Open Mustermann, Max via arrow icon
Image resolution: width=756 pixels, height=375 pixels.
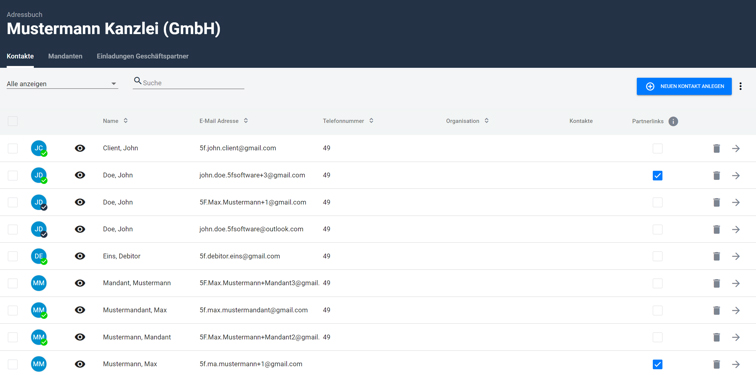[736, 364]
